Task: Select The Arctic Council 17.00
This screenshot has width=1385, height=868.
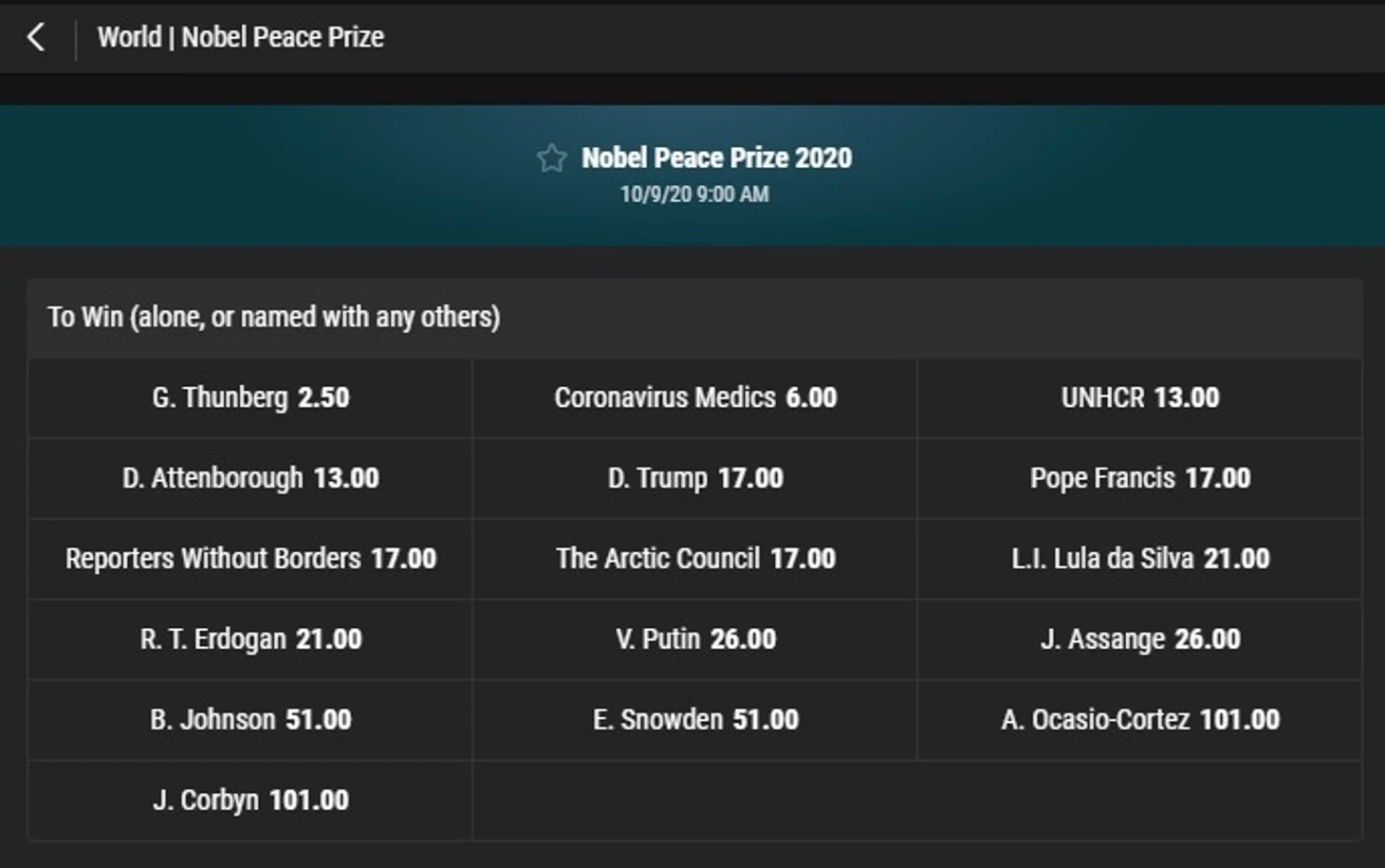Action: tap(695, 559)
